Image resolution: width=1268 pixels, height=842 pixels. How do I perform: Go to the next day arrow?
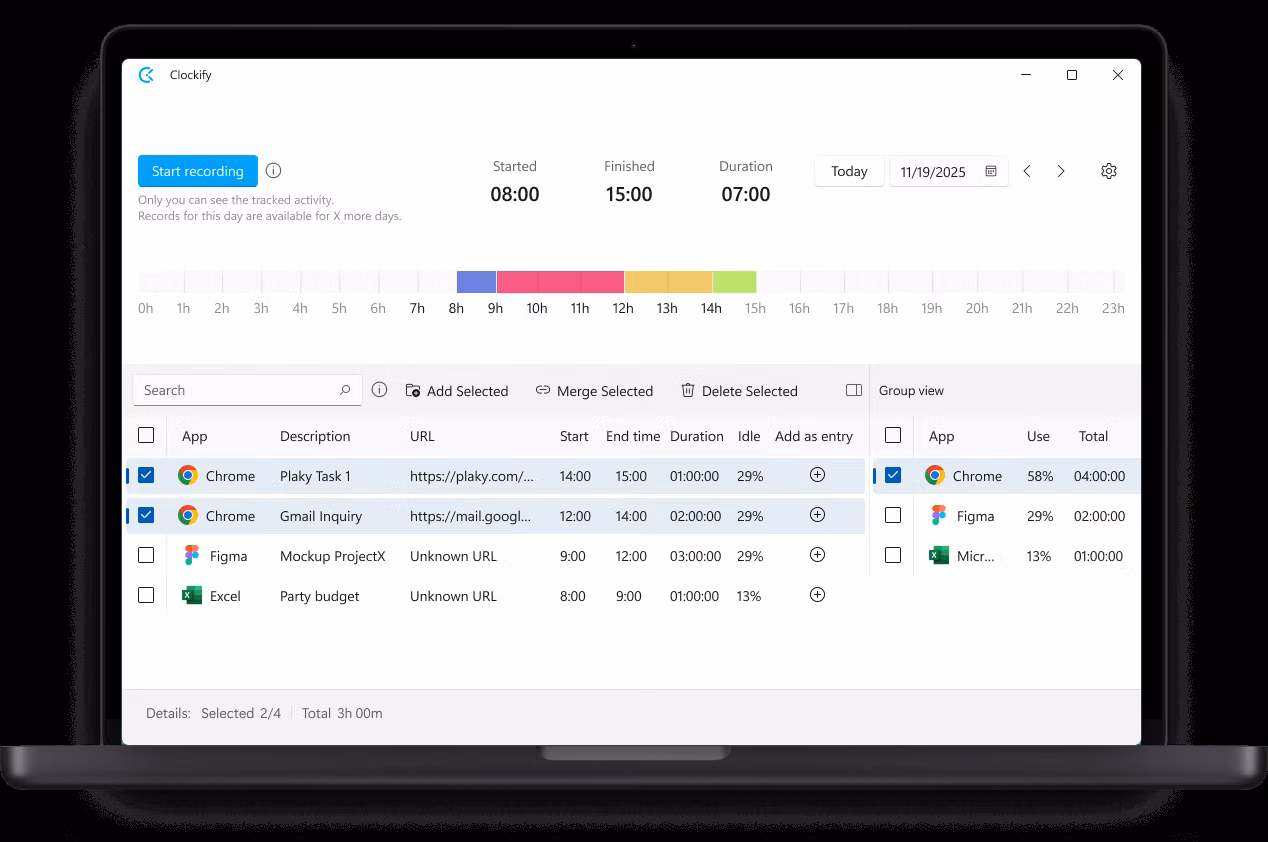click(x=1061, y=171)
